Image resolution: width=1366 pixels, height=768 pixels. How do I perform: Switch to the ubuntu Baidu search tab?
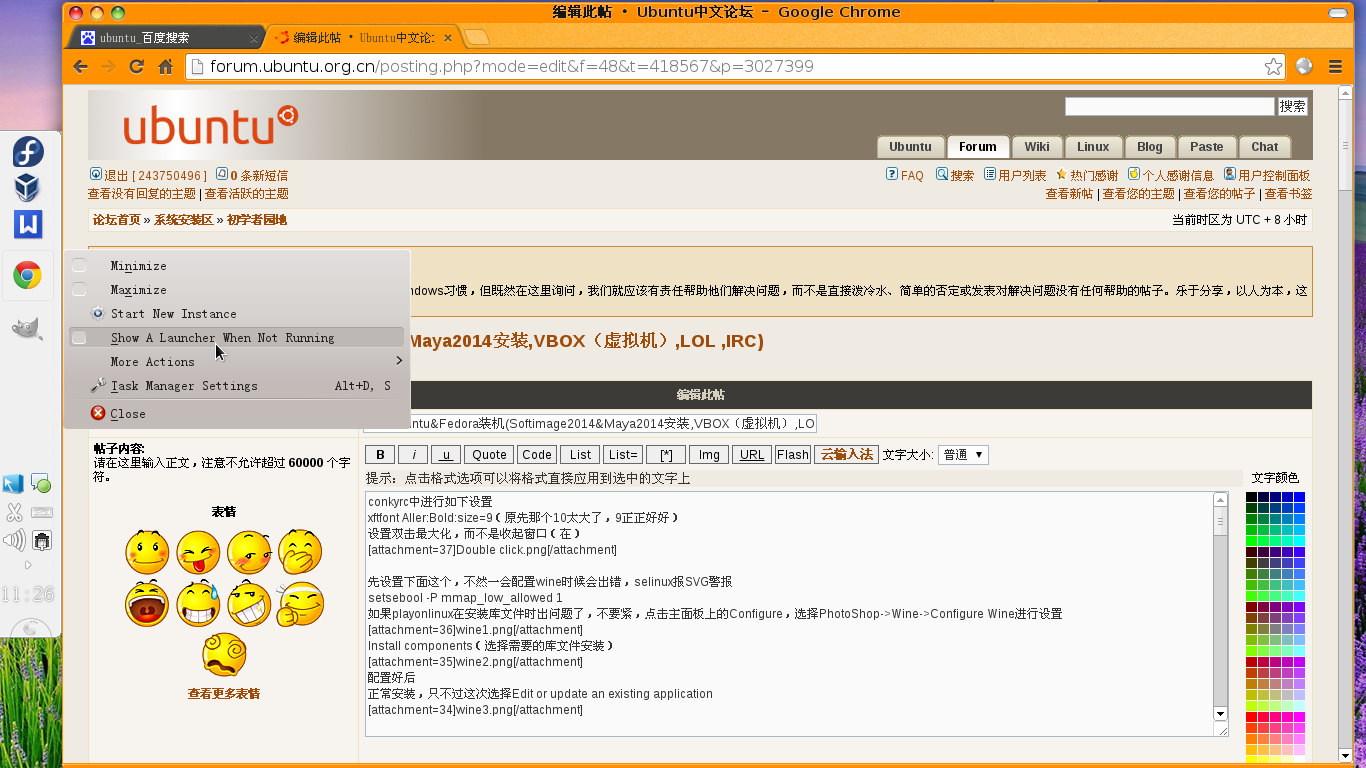(x=166, y=38)
